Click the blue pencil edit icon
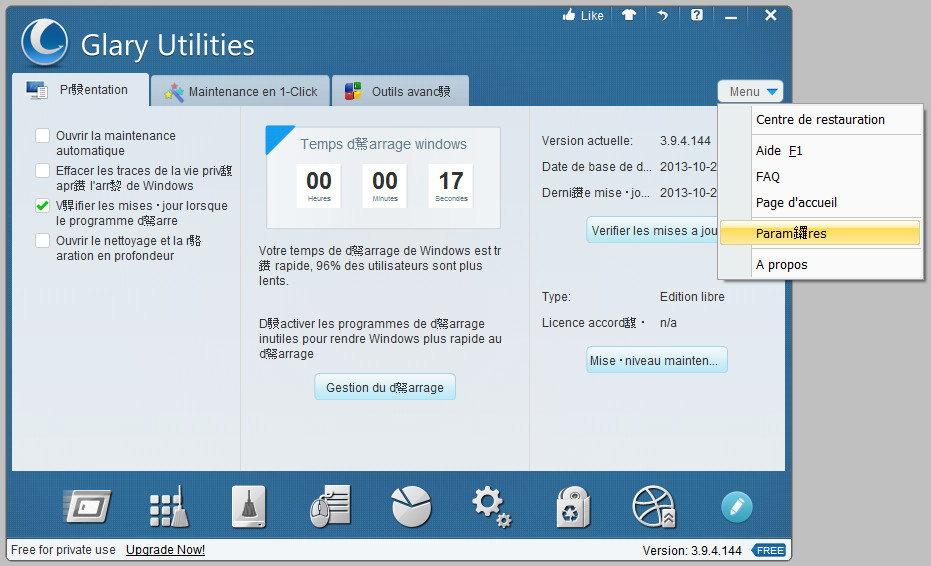Image resolution: width=931 pixels, height=566 pixels. [x=737, y=507]
